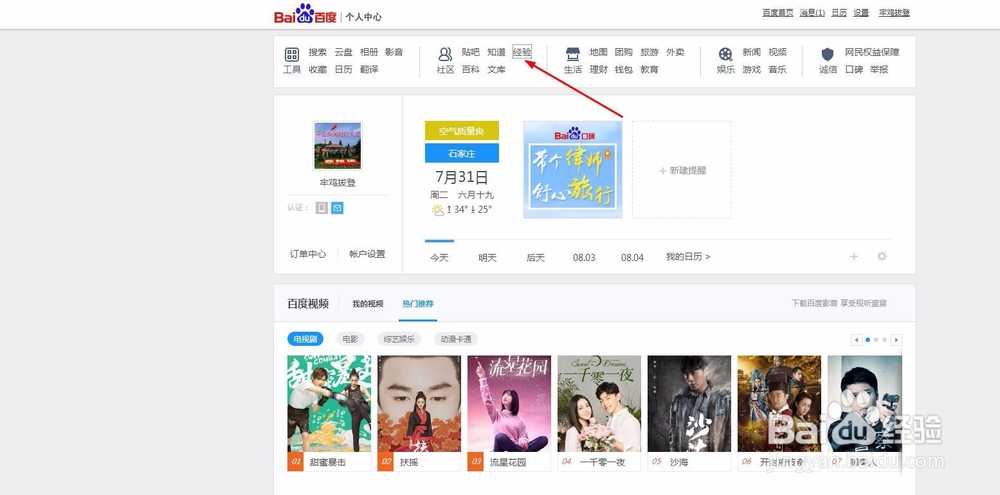Filter videos by 综艺娱乐
Screen dimensions: 1000x495
[x=399, y=339]
